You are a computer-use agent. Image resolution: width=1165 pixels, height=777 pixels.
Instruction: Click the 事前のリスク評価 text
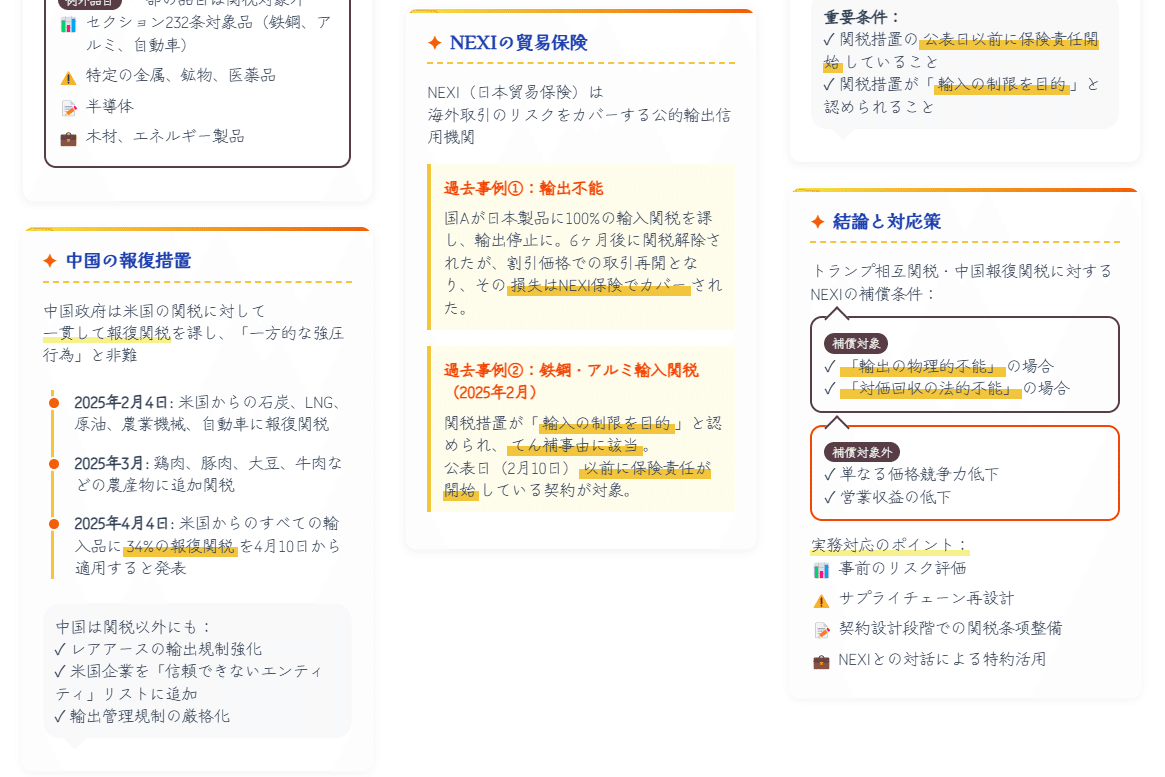903,568
